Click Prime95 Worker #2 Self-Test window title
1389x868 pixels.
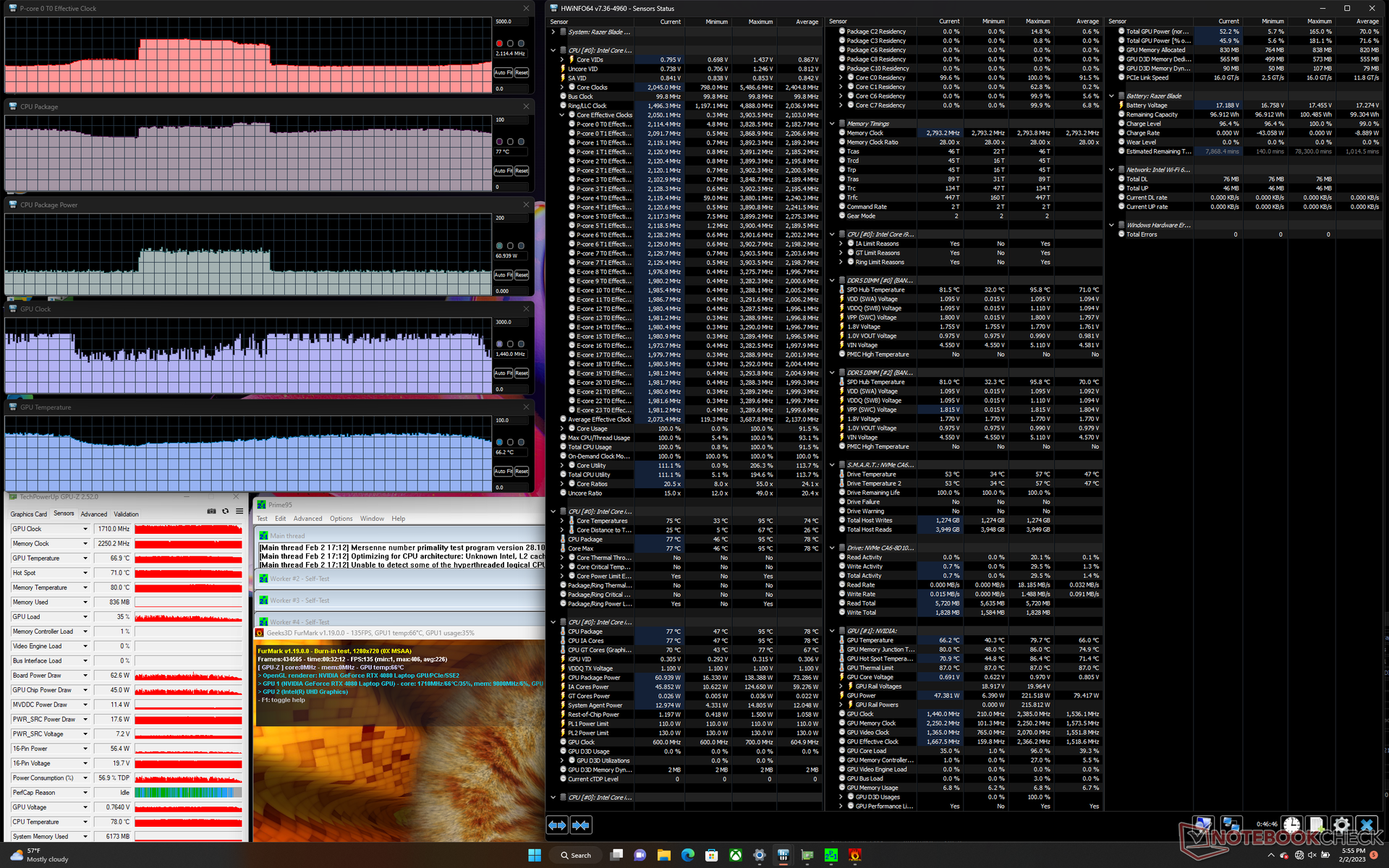click(300, 579)
